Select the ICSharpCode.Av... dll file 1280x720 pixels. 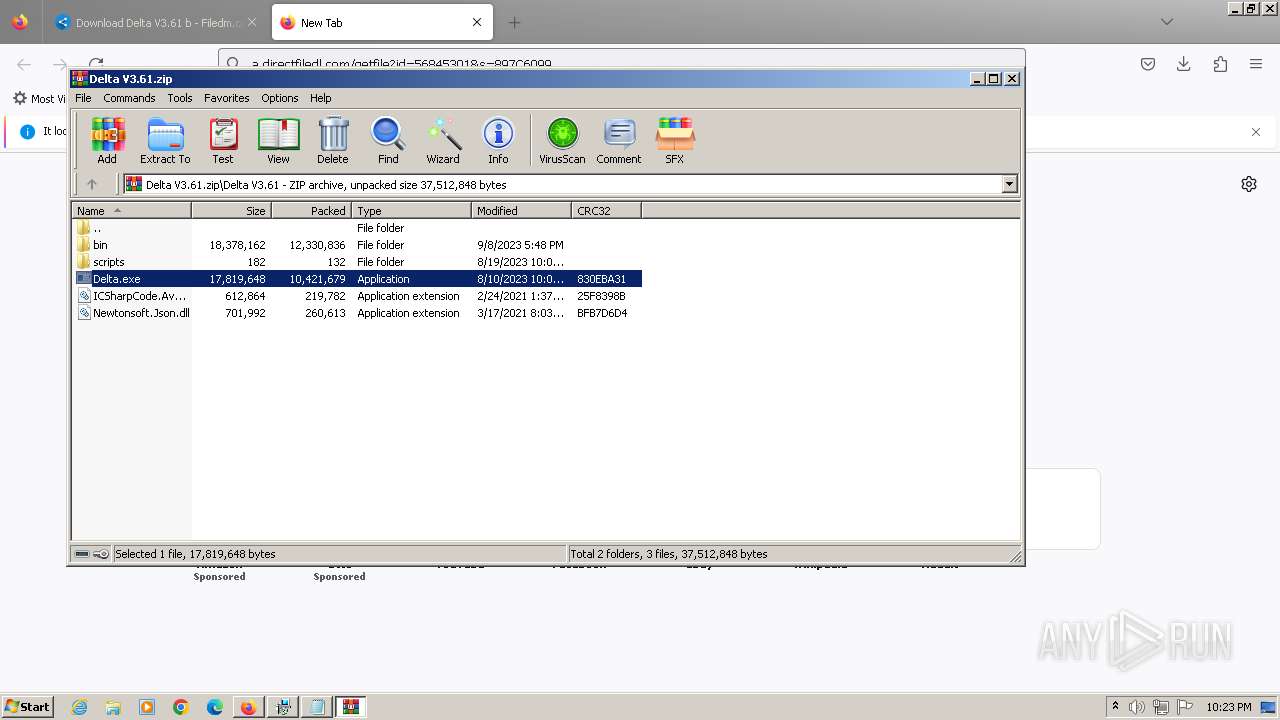[x=139, y=296]
